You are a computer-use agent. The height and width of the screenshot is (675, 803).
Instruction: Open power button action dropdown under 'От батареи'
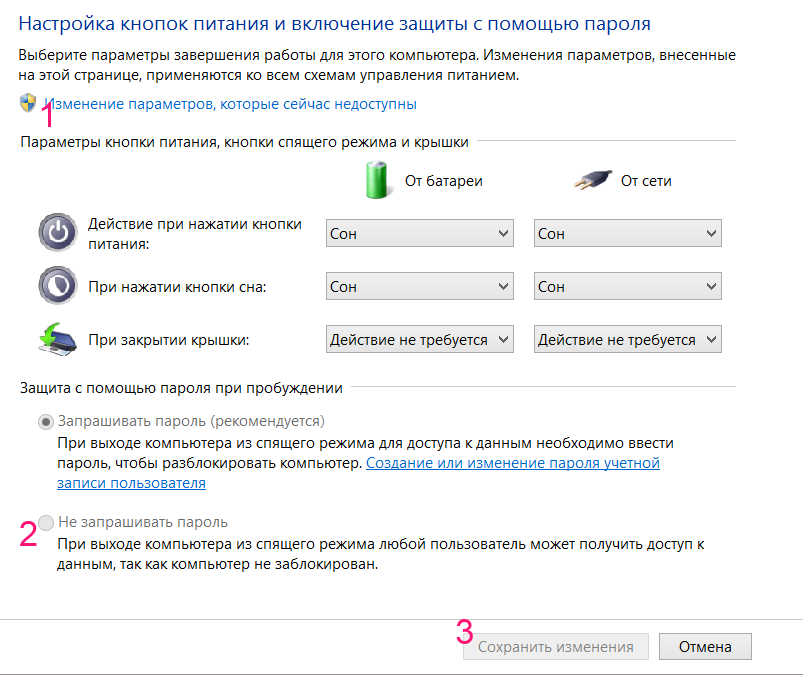click(x=419, y=233)
